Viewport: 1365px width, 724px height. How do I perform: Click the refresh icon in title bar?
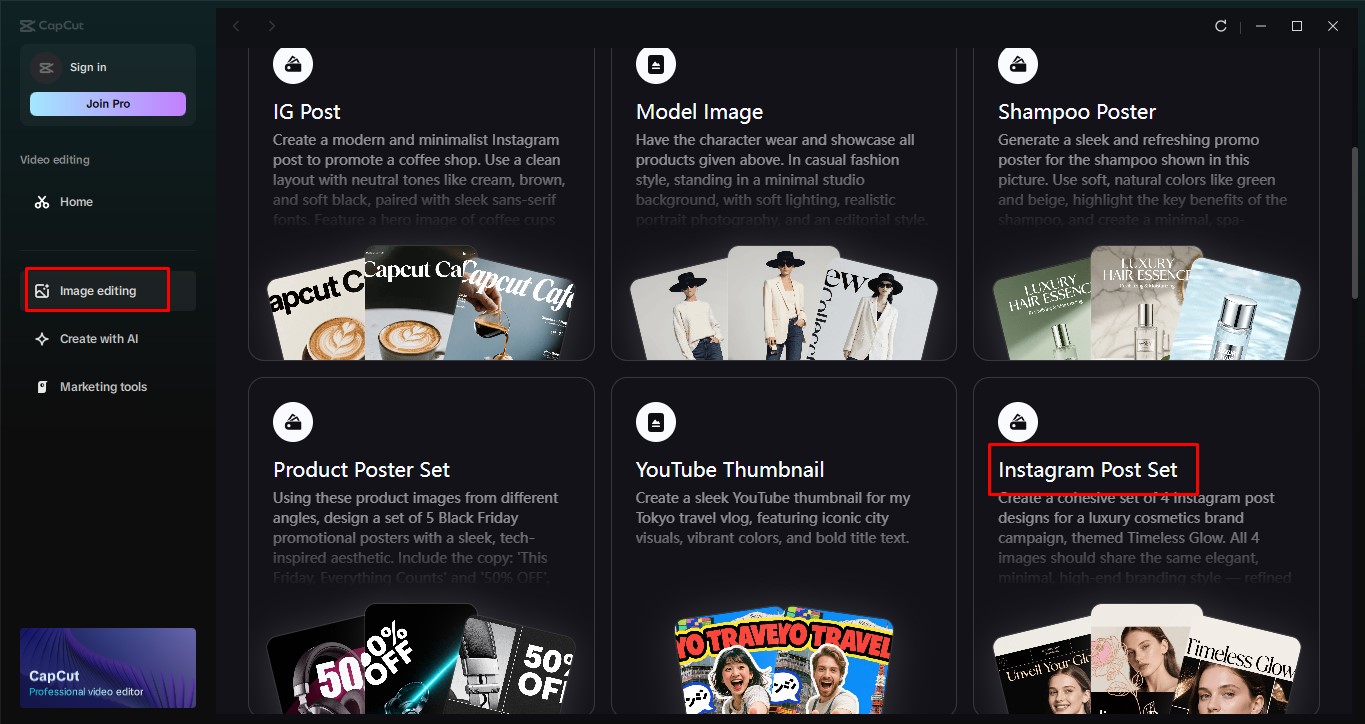1220,26
